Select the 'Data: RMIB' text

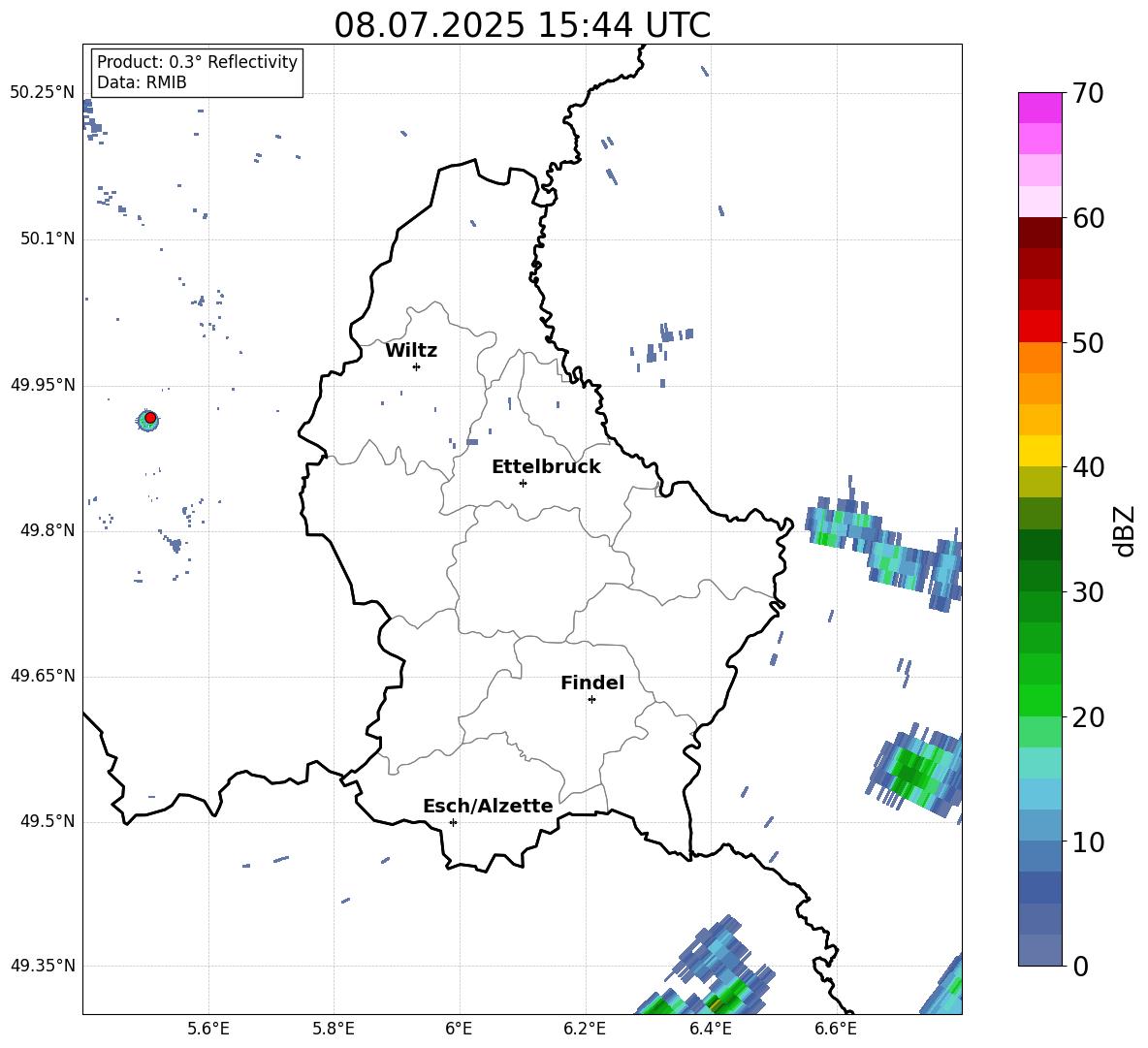(x=142, y=82)
